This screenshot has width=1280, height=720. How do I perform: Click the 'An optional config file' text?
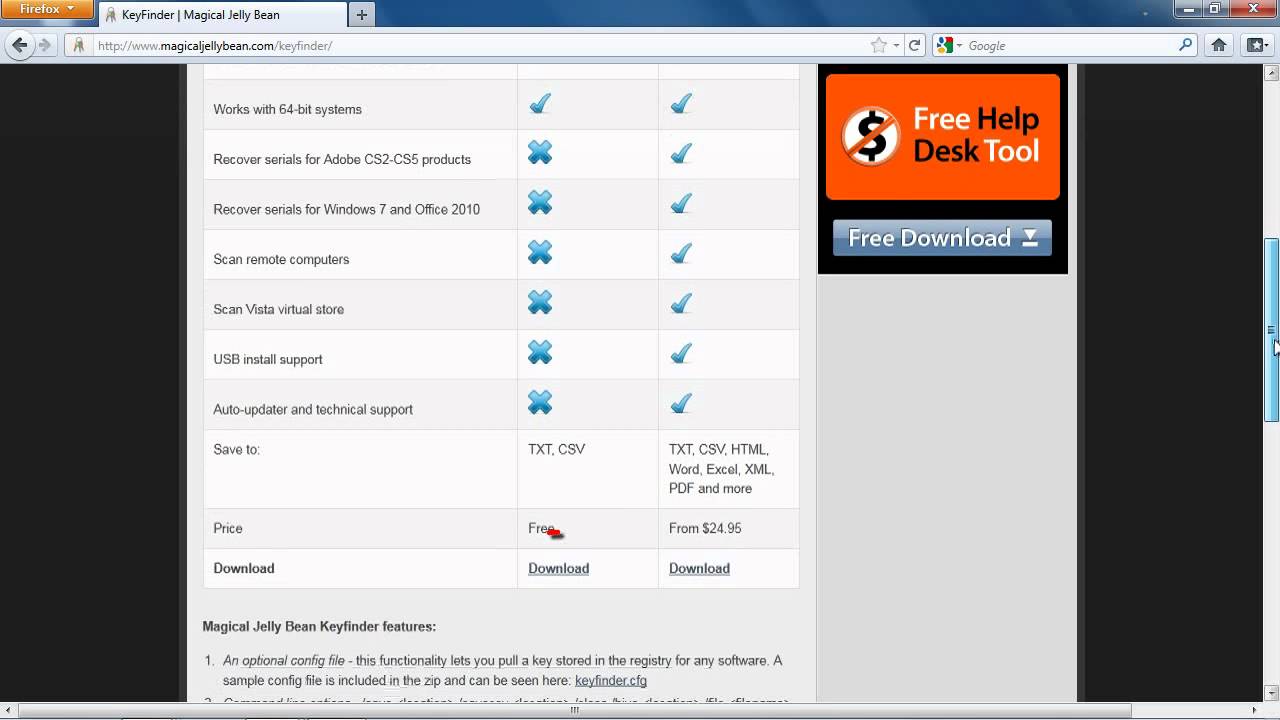tap(284, 660)
